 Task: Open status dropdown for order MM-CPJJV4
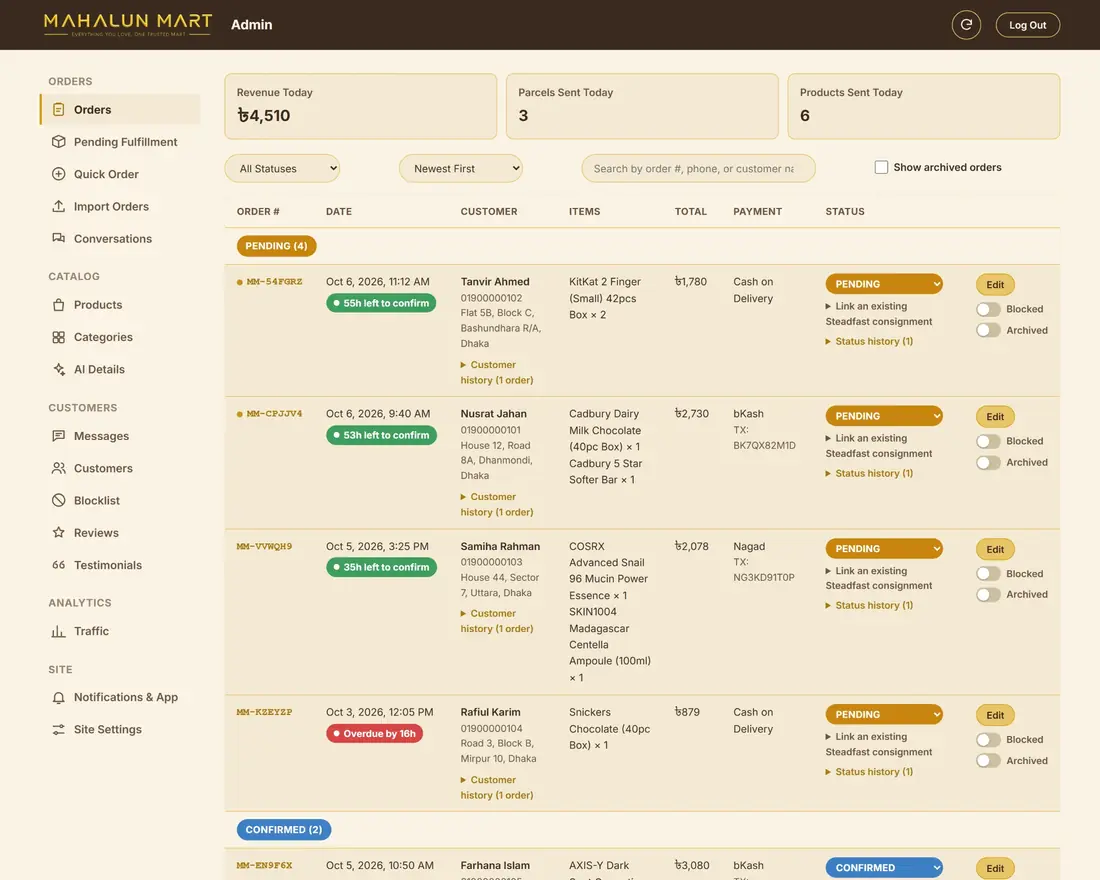tap(884, 416)
